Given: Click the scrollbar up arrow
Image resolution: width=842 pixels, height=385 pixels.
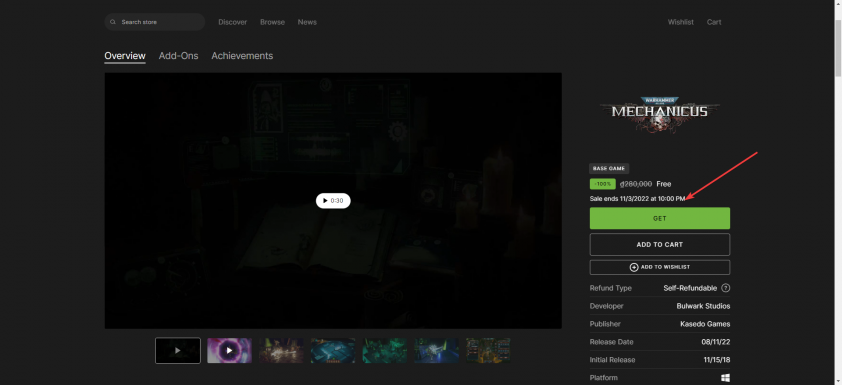Looking at the screenshot, I should 838,3.
